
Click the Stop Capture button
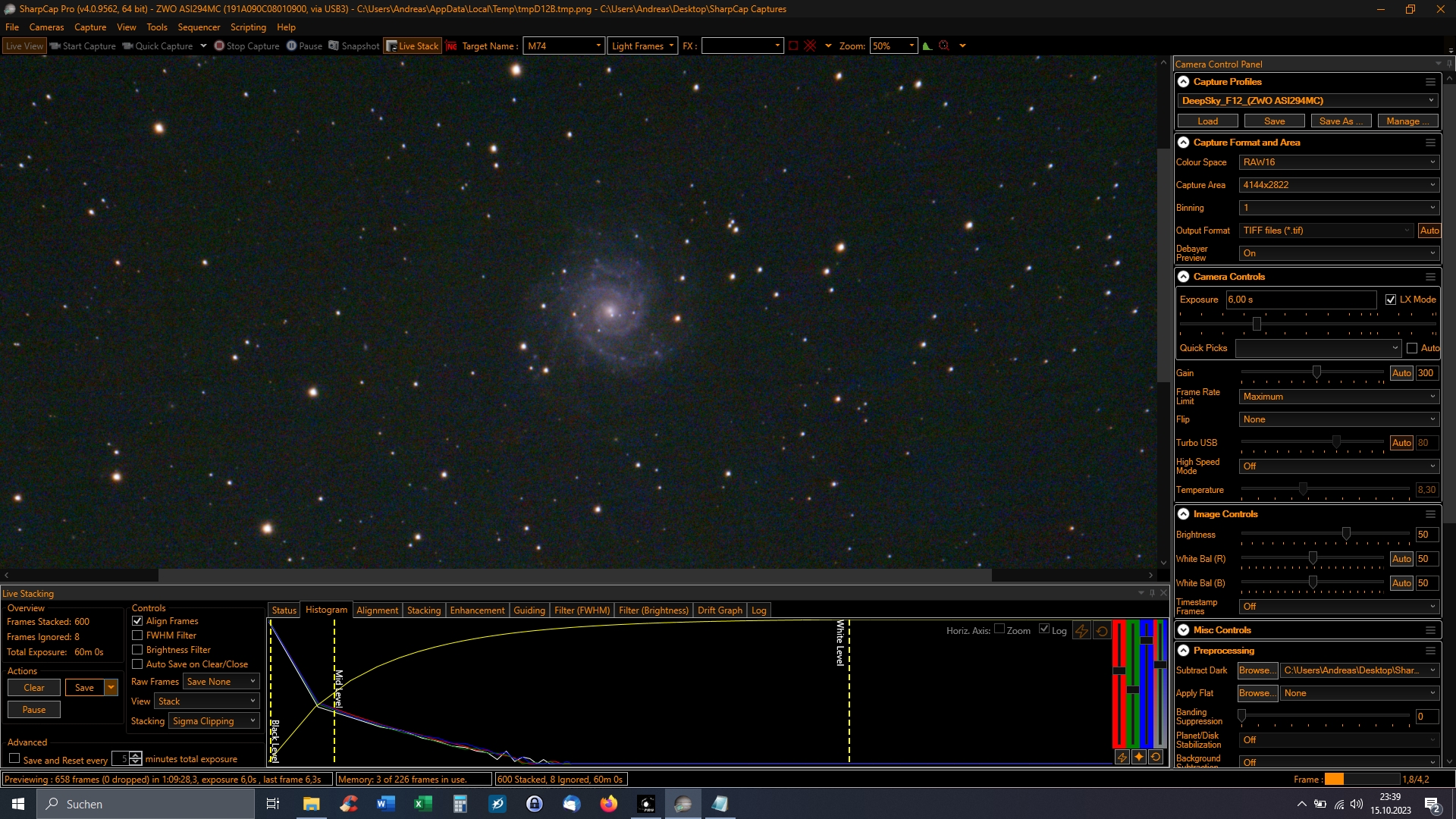click(246, 46)
